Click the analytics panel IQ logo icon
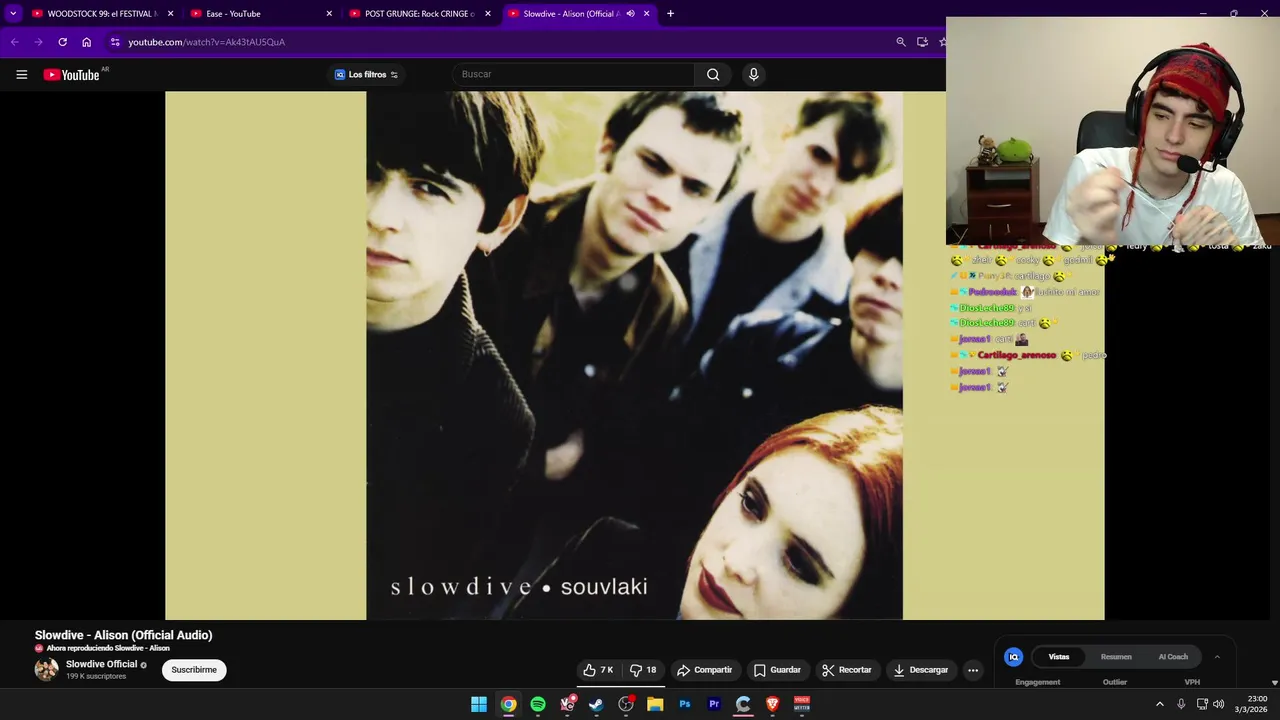The width and height of the screenshot is (1280, 720). point(1013,657)
